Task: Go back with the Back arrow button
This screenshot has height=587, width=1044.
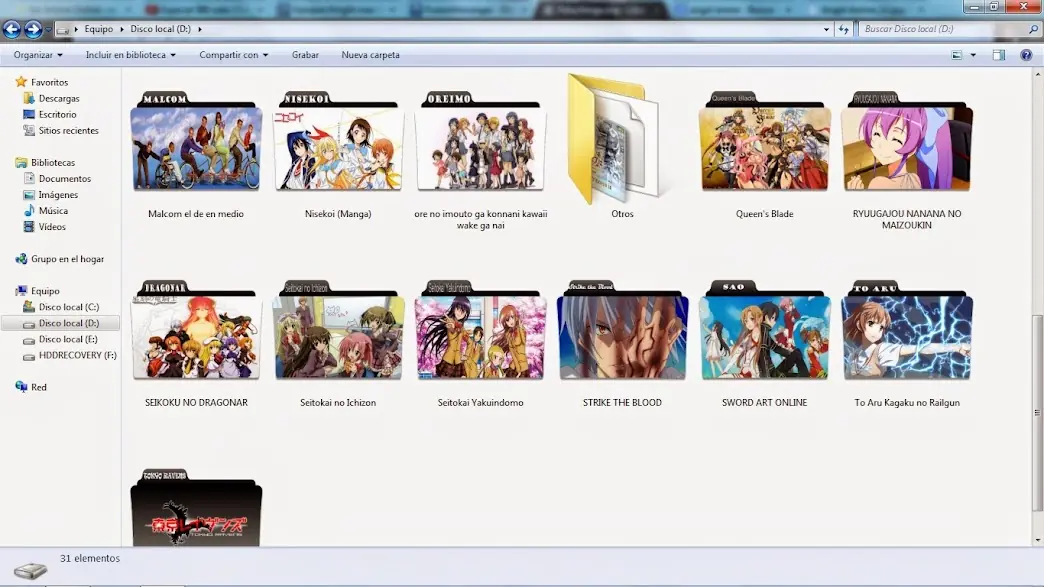Action: tap(11, 29)
